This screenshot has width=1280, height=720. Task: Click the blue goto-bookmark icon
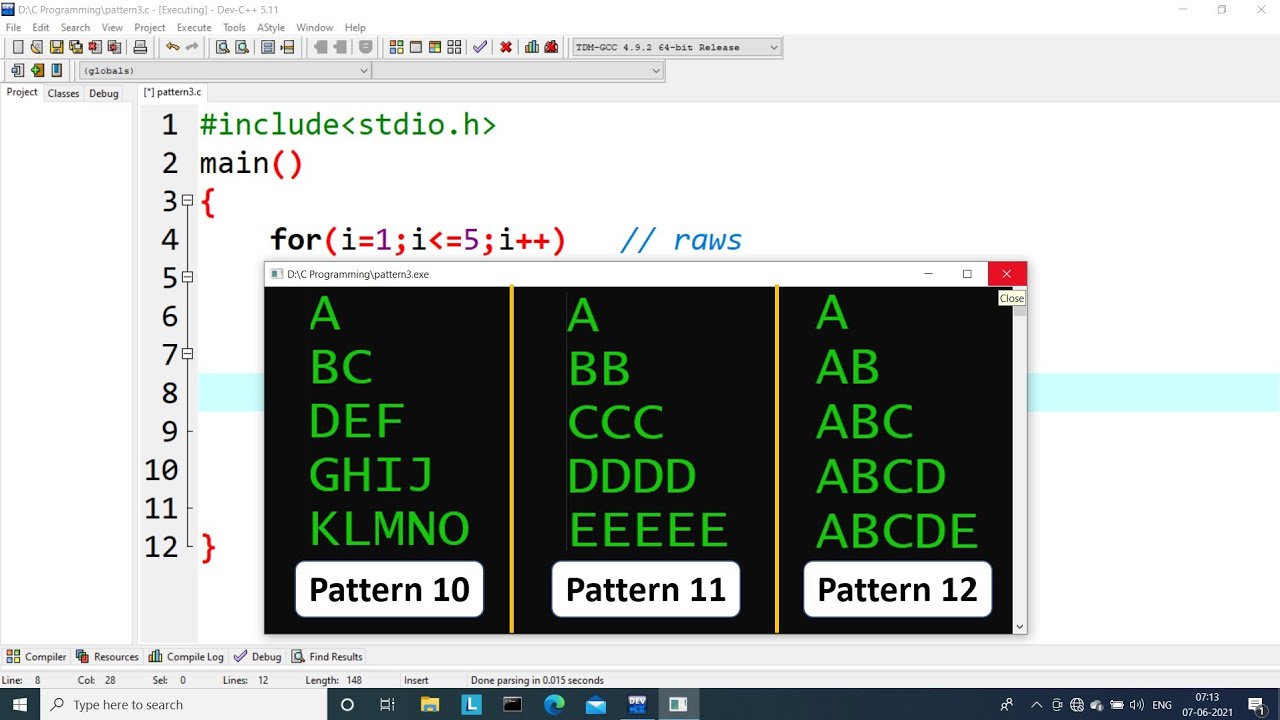pyautogui.click(x=57, y=70)
